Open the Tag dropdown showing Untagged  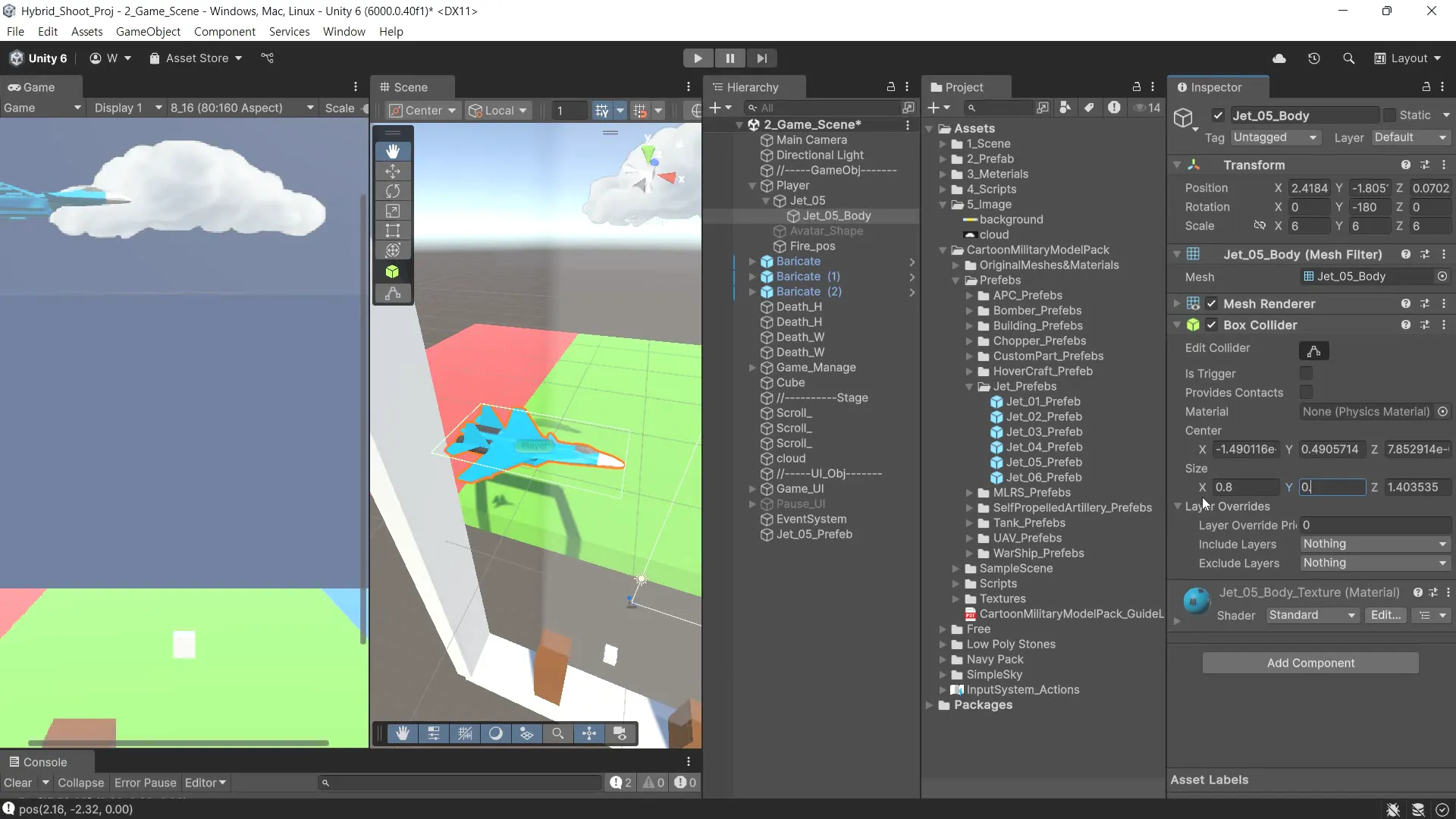pos(1276,137)
